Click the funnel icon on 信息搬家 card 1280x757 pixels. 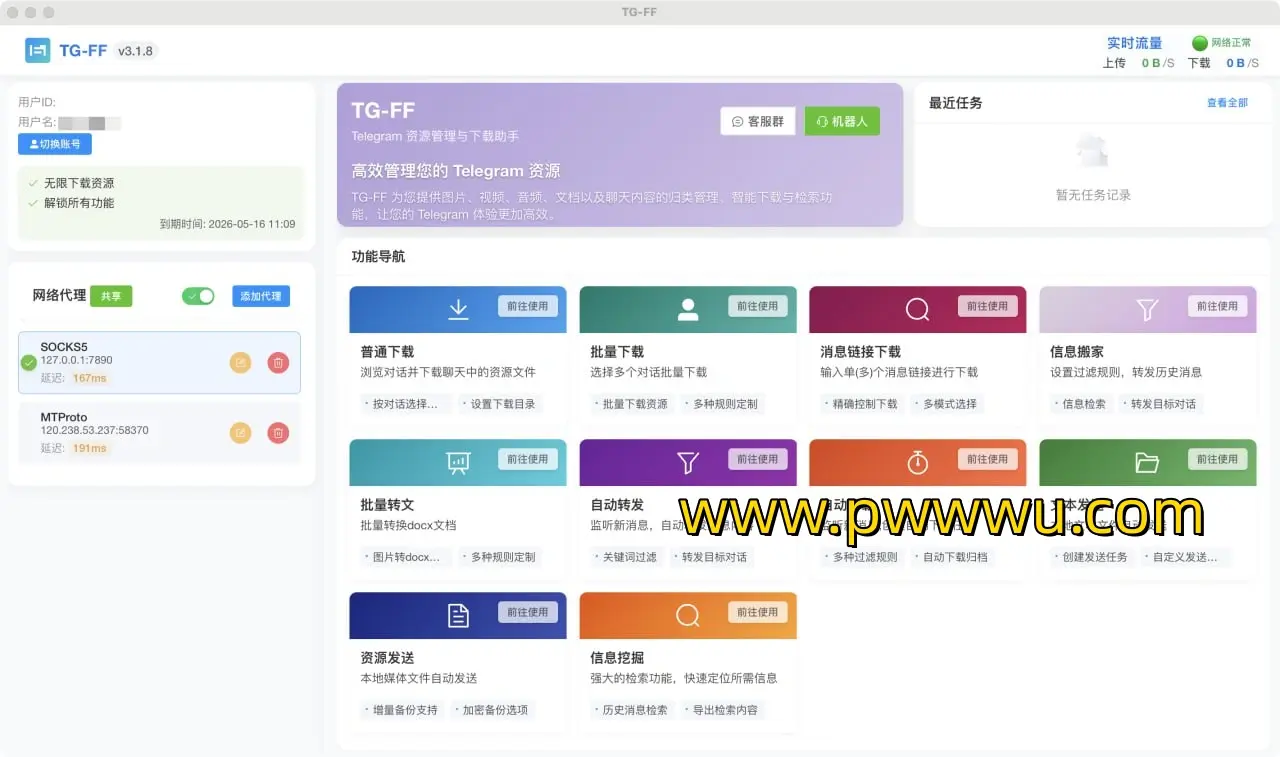click(x=1147, y=310)
